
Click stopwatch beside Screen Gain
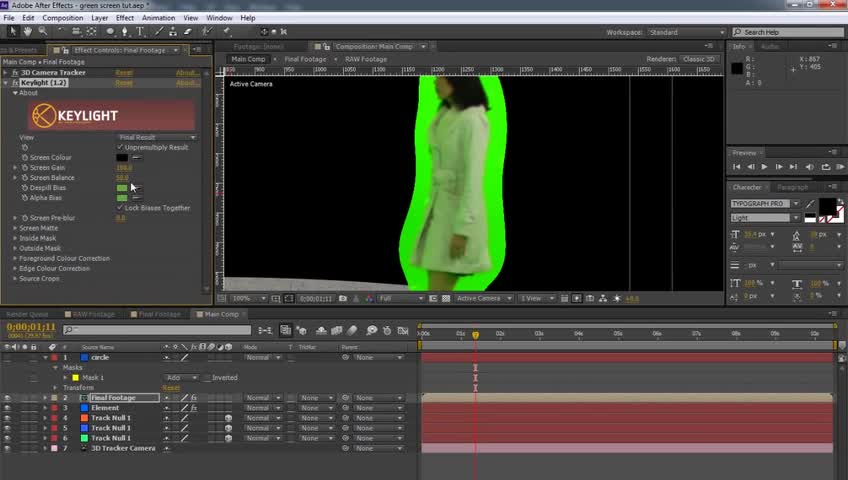coord(25,168)
